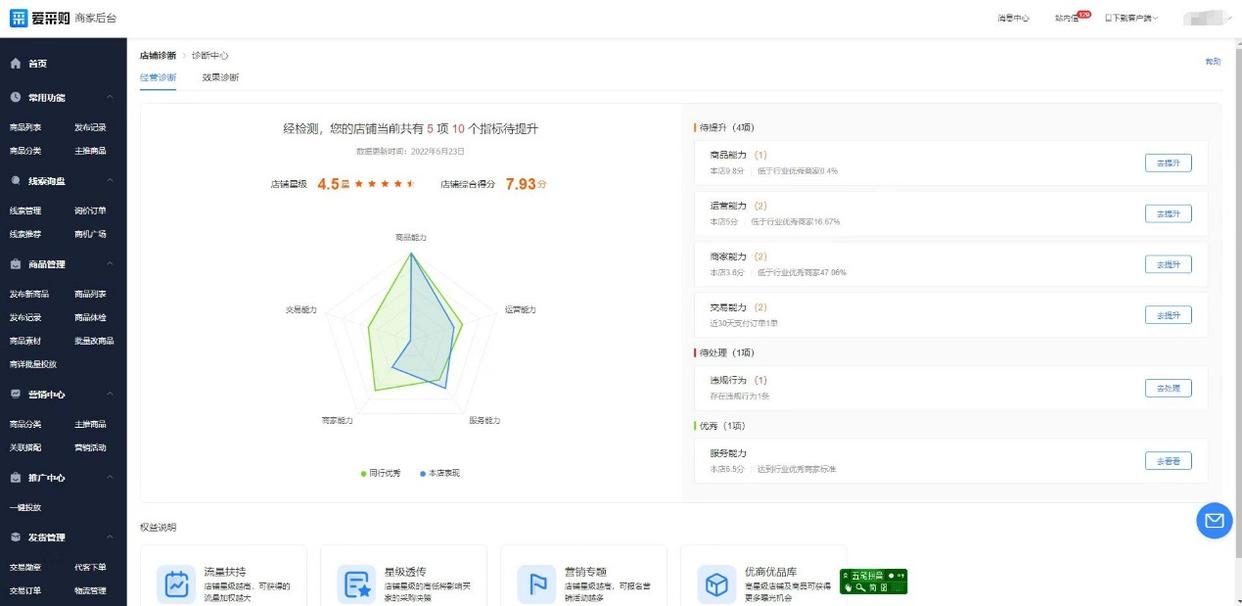
Task: Open the blue mail floating button
Action: pos(1214,520)
